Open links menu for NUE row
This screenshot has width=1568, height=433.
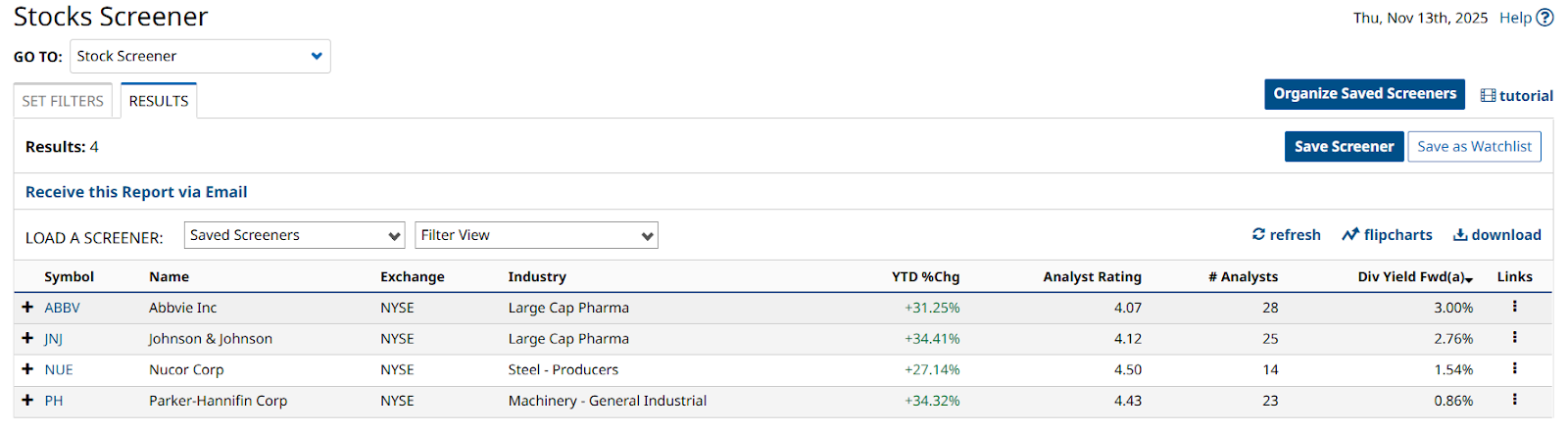click(1514, 369)
